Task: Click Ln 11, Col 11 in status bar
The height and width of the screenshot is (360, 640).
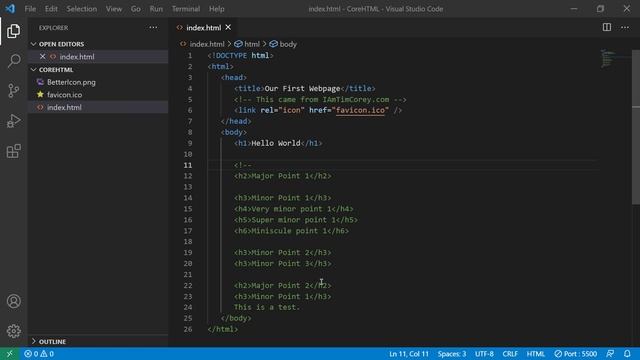Action: pos(409,354)
